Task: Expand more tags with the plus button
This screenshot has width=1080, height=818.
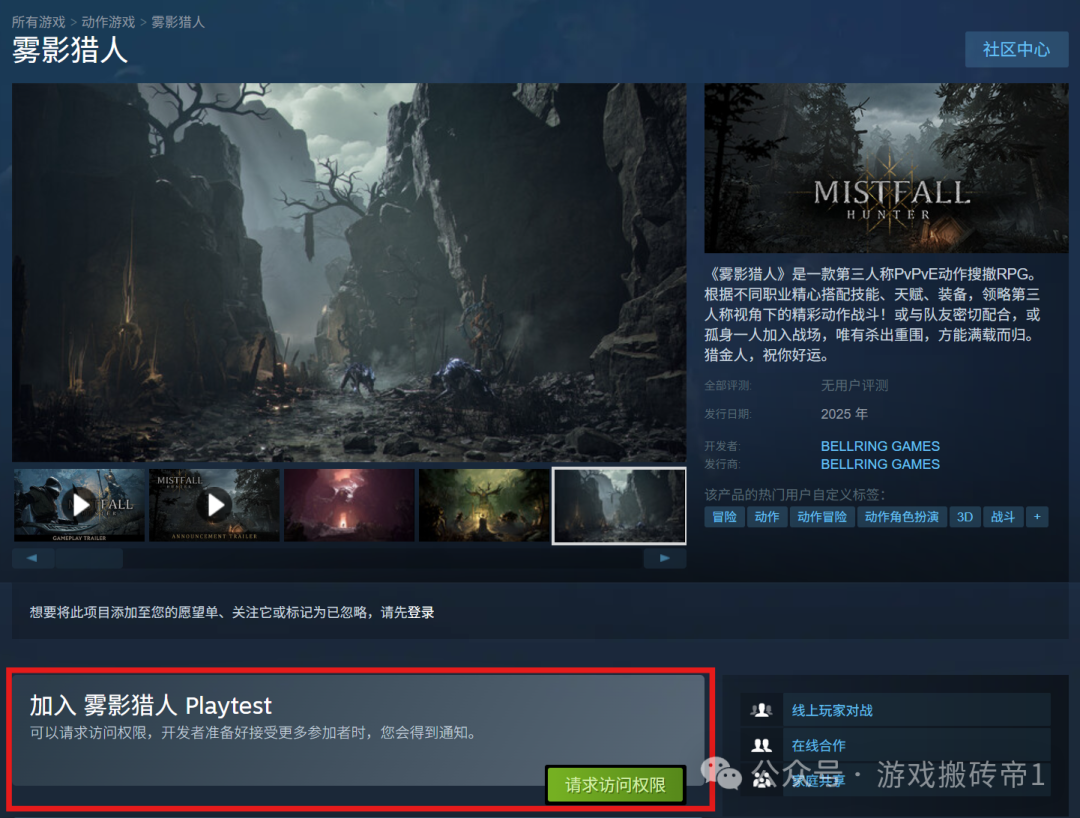Action: tap(1037, 517)
